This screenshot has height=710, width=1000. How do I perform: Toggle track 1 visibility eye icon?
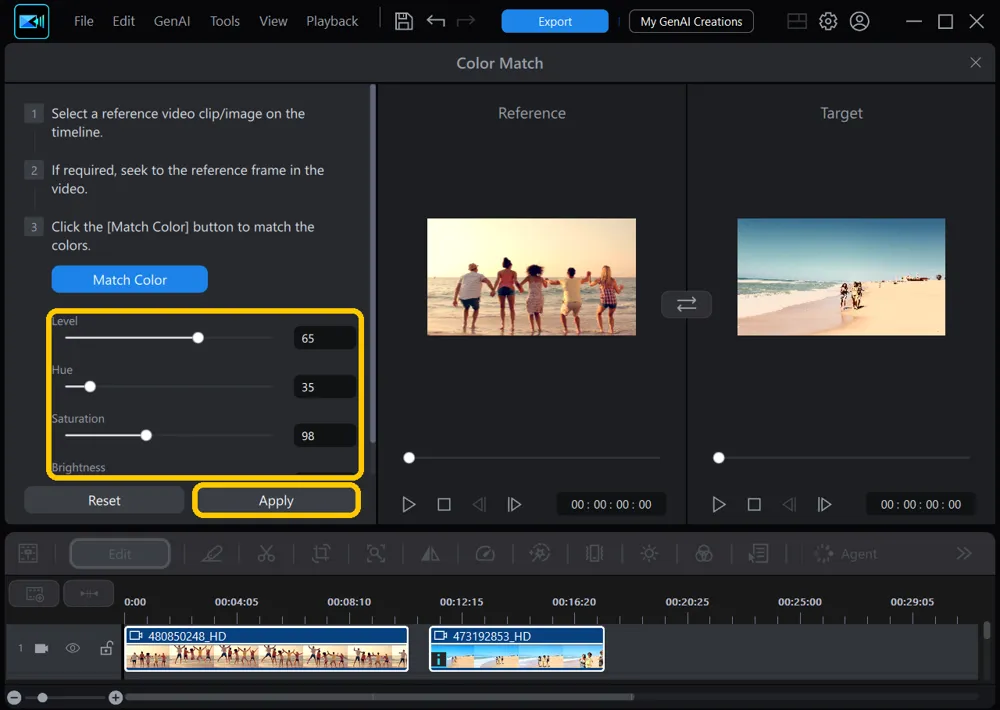coord(73,648)
